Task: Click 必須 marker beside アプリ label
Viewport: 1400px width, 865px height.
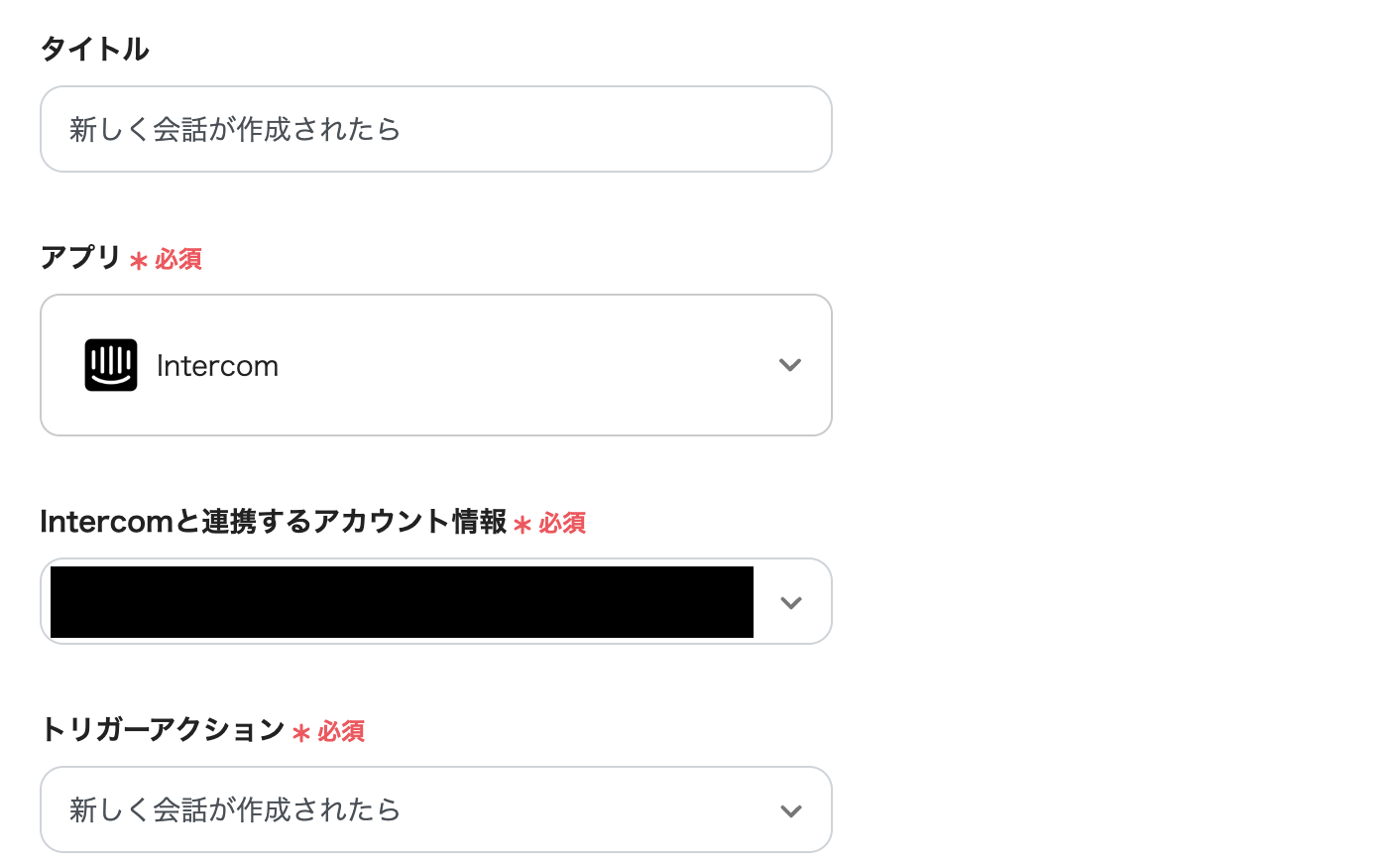Action: click(178, 260)
